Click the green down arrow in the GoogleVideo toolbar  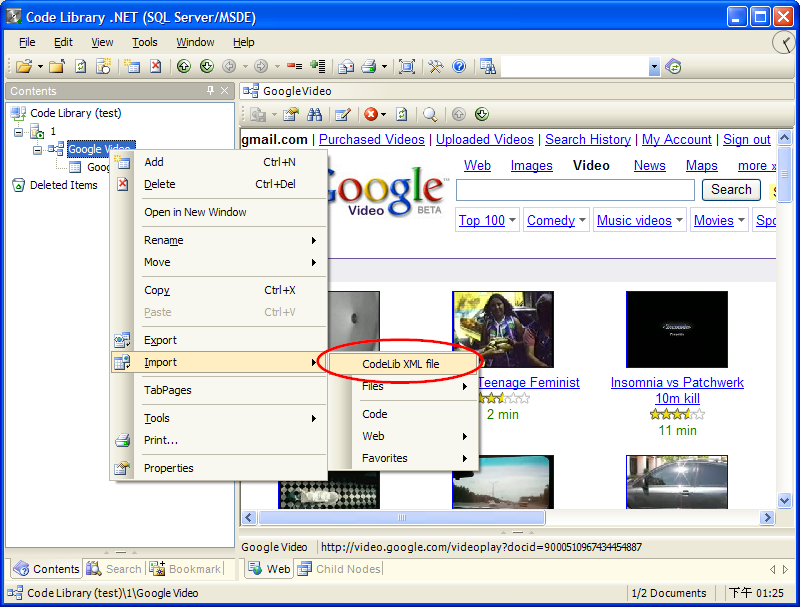[x=482, y=114]
